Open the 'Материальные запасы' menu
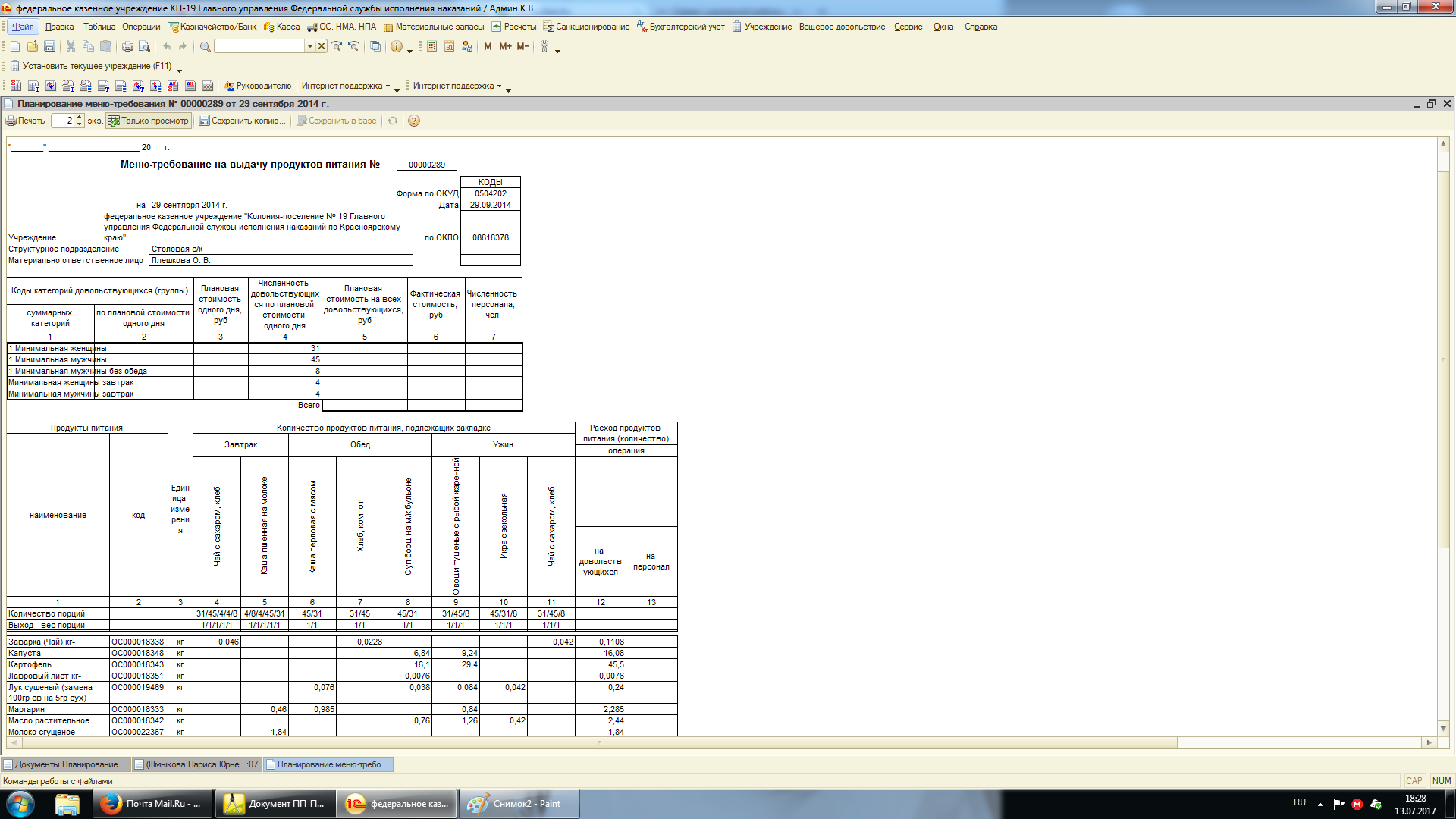Viewport: 1456px width, 819px height. click(x=433, y=27)
